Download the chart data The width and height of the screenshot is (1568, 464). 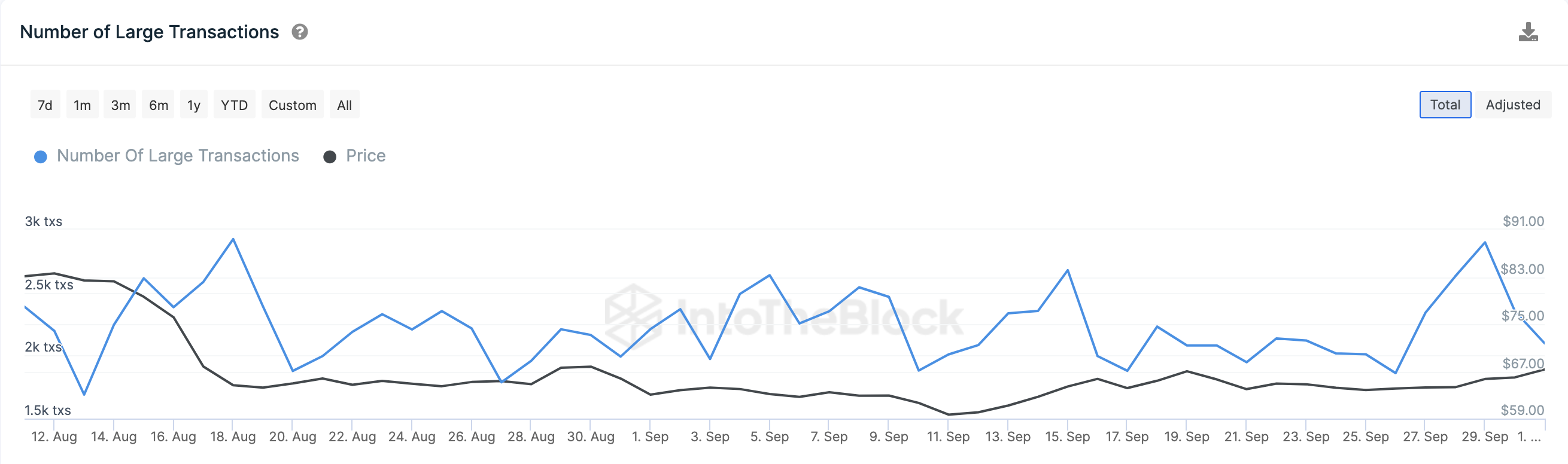(x=1528, y=32)
